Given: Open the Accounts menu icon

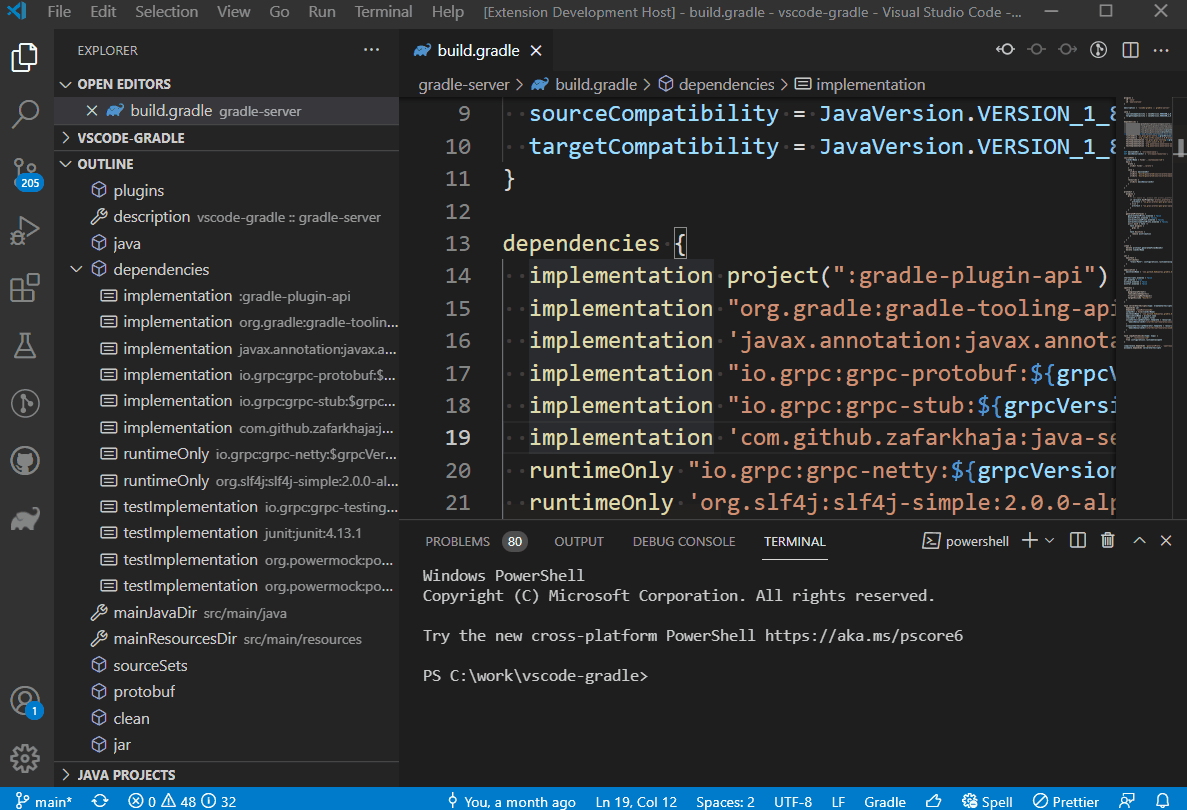Looking at the screenshot, I should point(25,701).
